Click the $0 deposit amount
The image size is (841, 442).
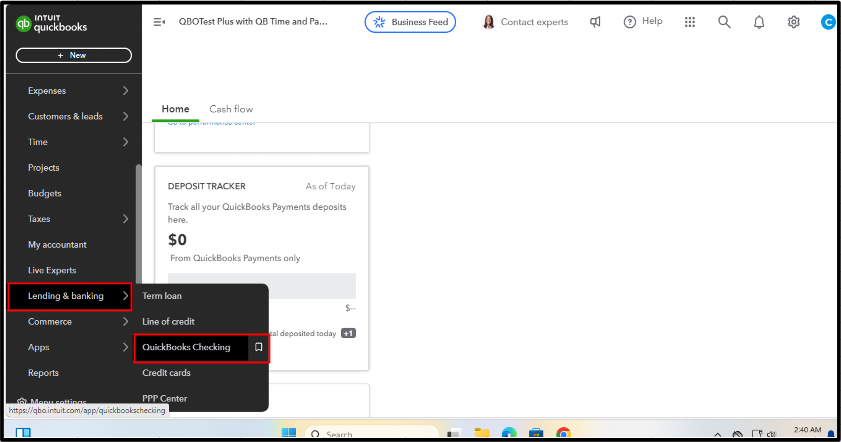(177, 239)
